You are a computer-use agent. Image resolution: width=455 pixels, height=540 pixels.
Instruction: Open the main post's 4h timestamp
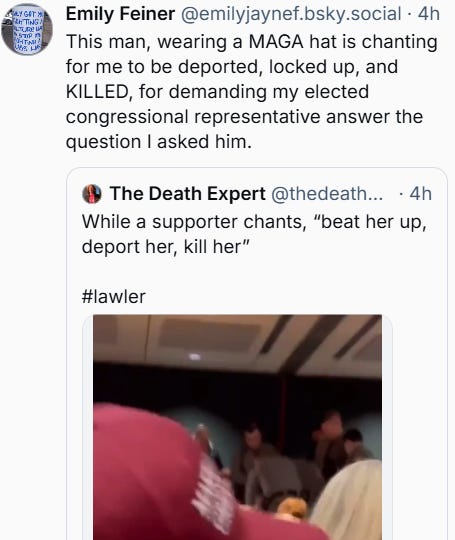click(429, 14)
